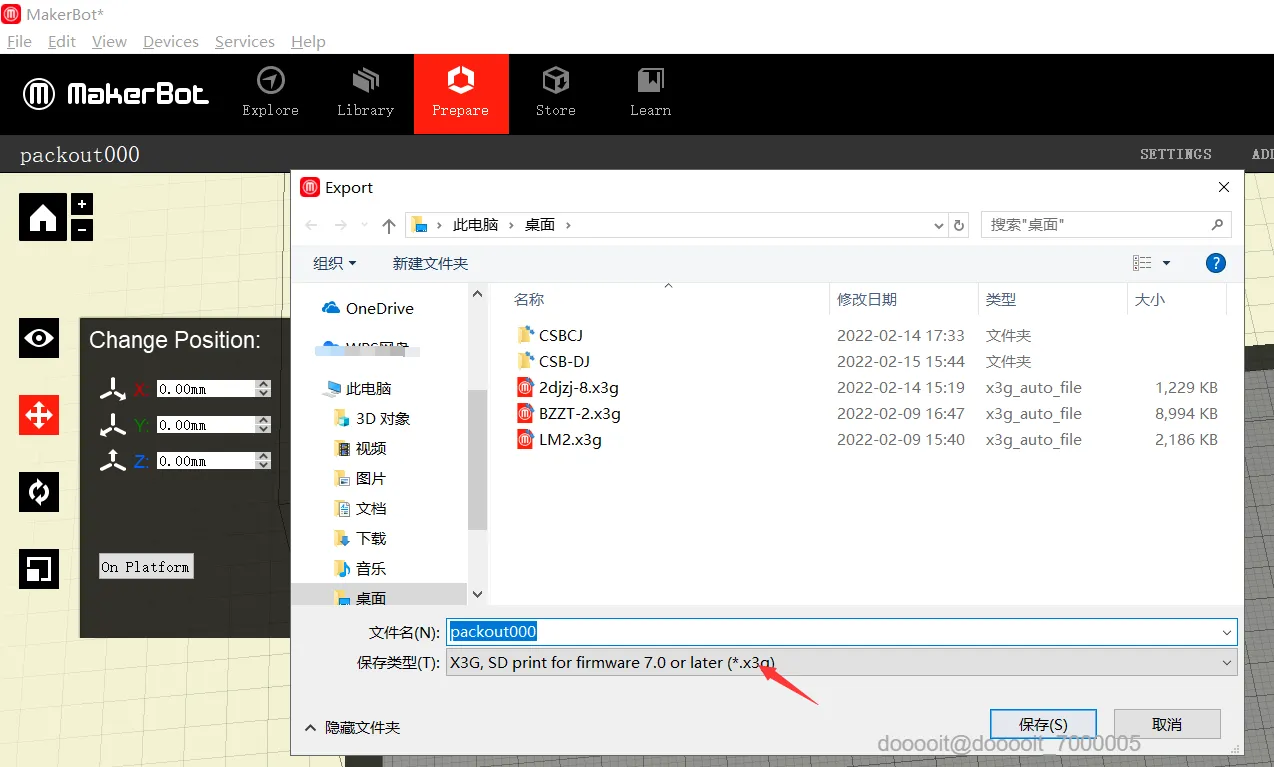Open the Library section

coord(365,93)
